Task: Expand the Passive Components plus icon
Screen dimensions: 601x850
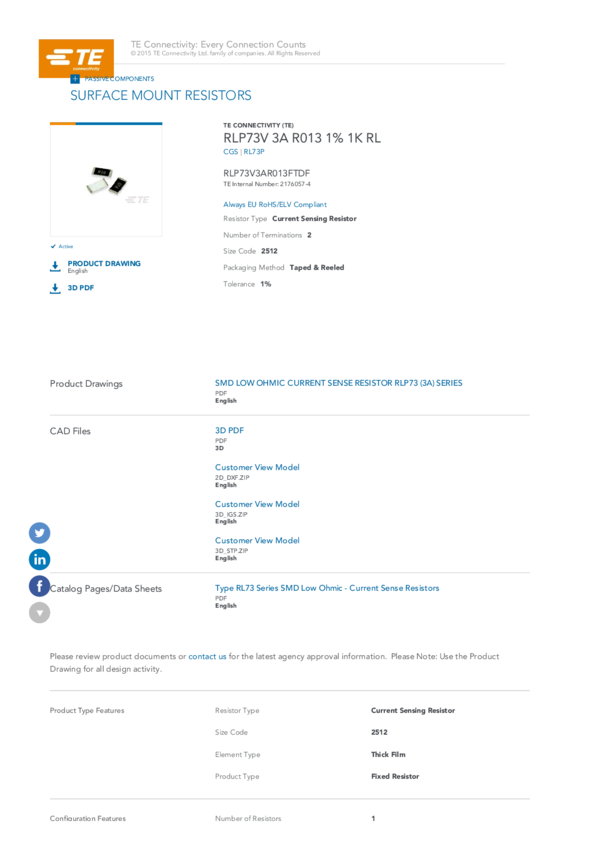Action: 75,79
